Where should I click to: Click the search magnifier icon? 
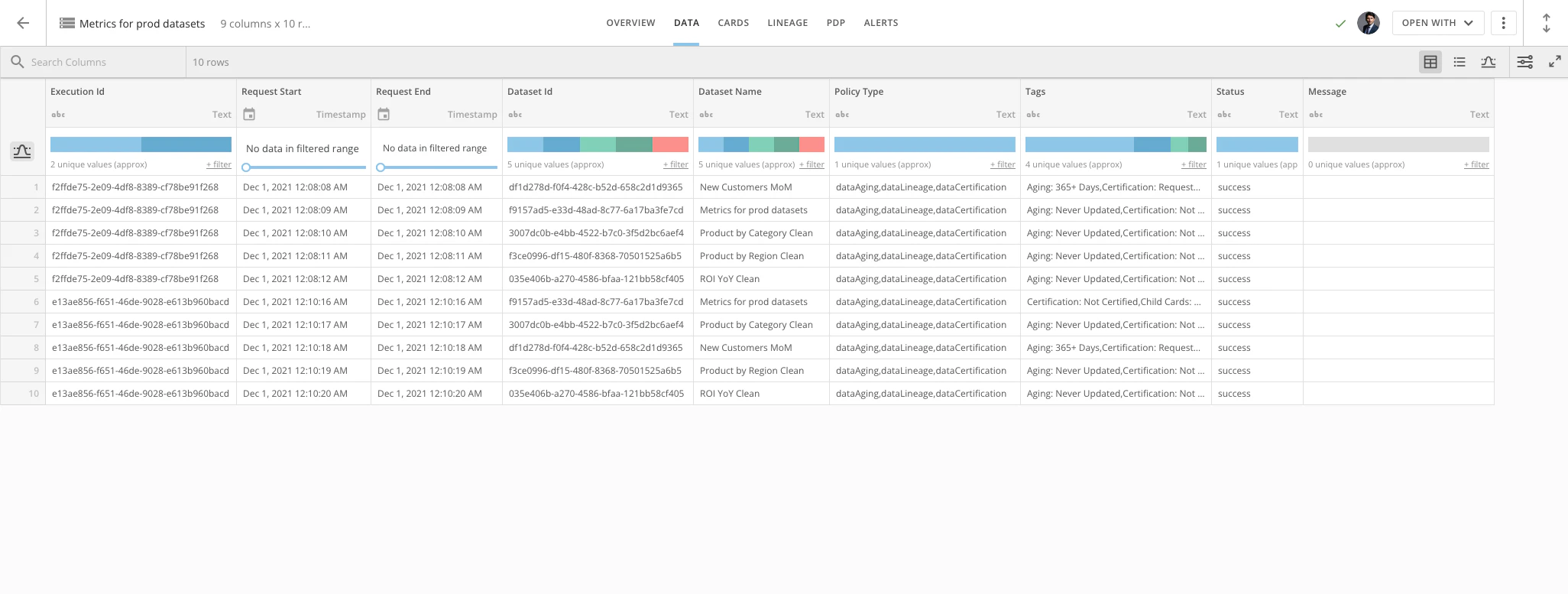[x=18, y=62]
